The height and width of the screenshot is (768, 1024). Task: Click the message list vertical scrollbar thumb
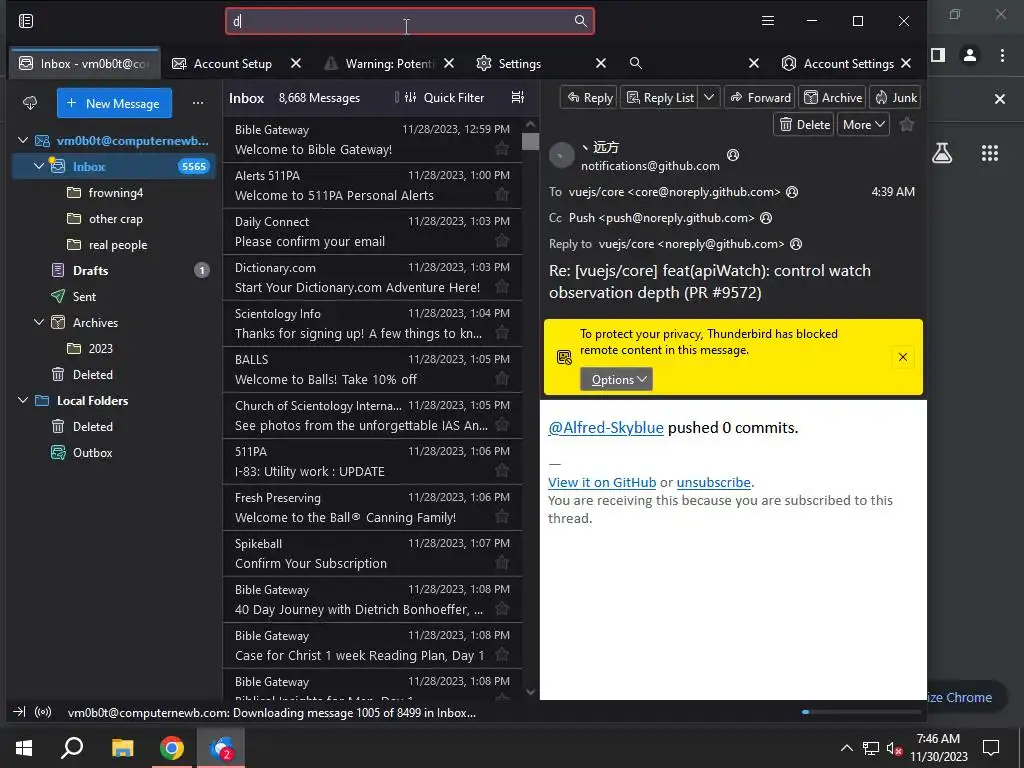[530, 141]
